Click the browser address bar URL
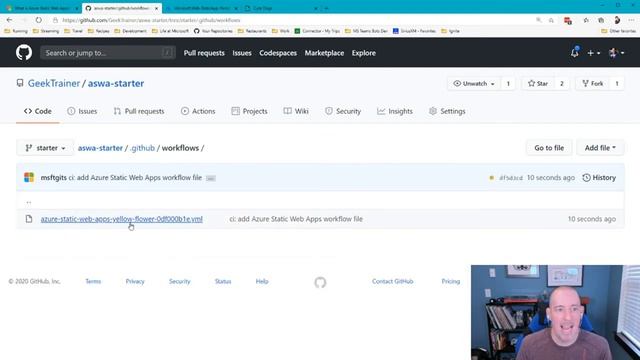The width and height of the screenshot is (640, 360). pos(151,20)
